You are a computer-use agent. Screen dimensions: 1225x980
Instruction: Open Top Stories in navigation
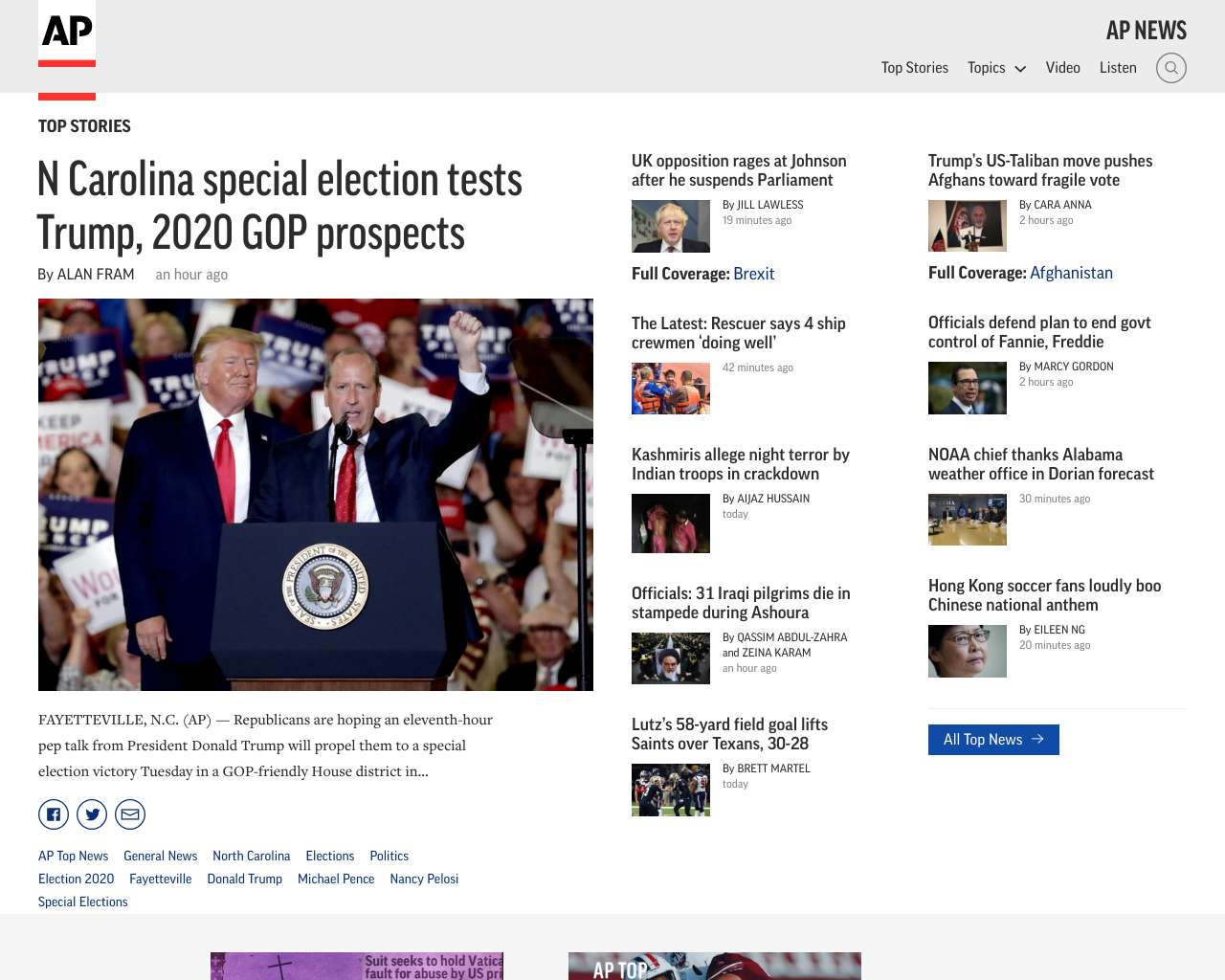click(x=915, y=68)
